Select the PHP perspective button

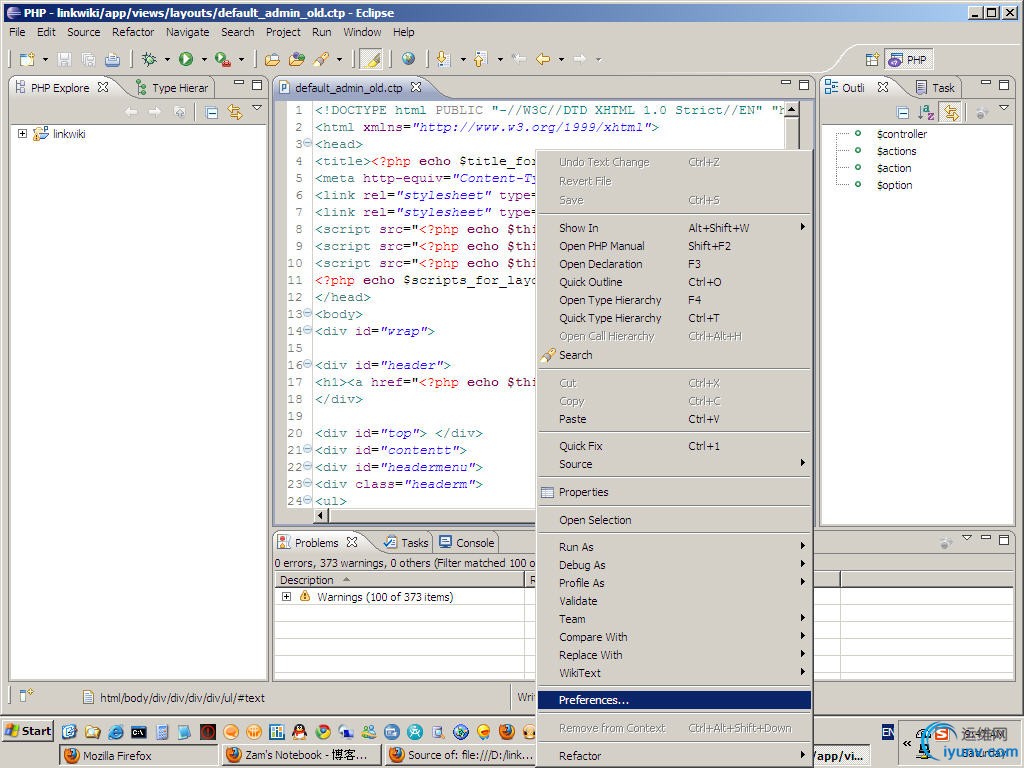point(908,59)
